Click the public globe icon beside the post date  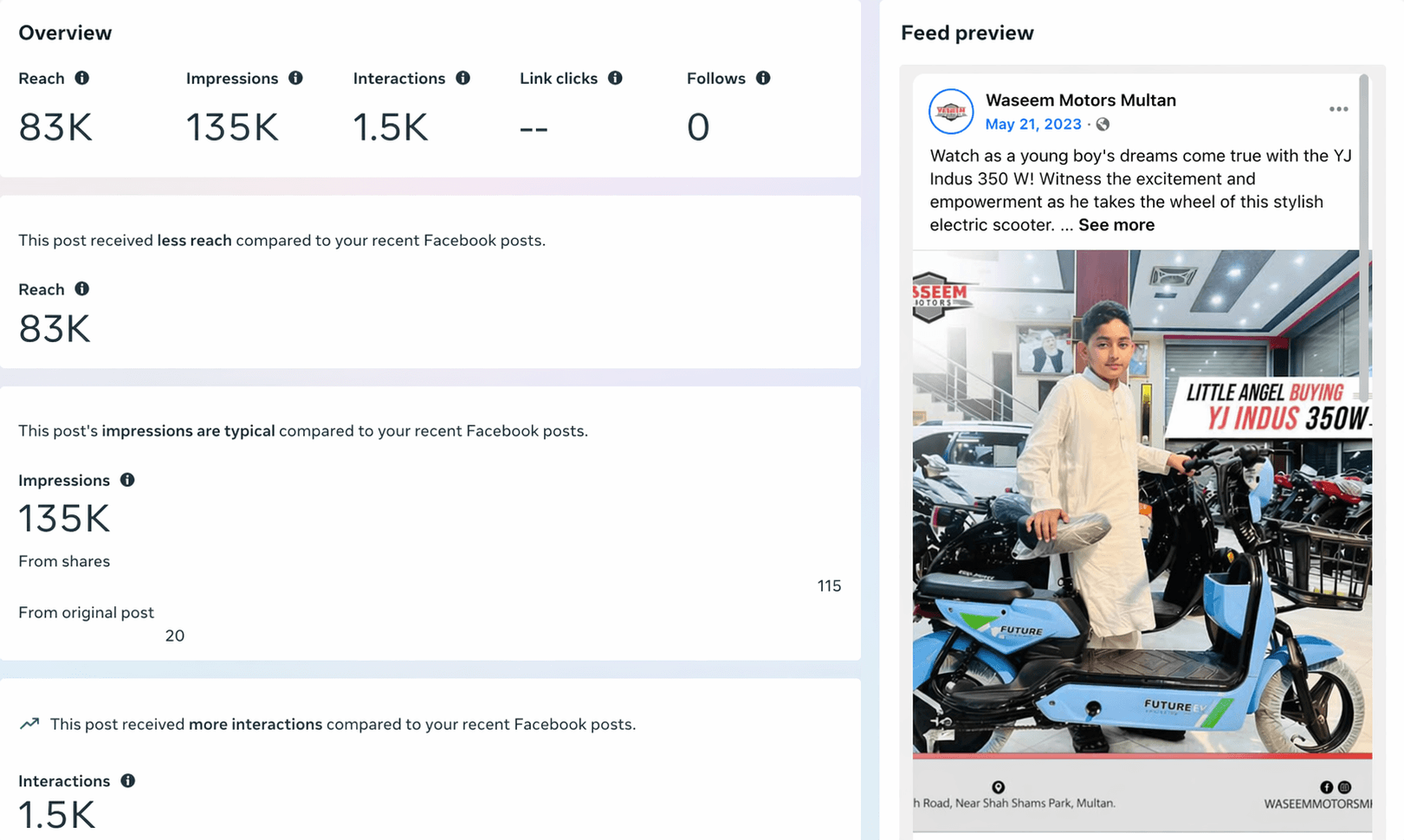[1103, 125]
